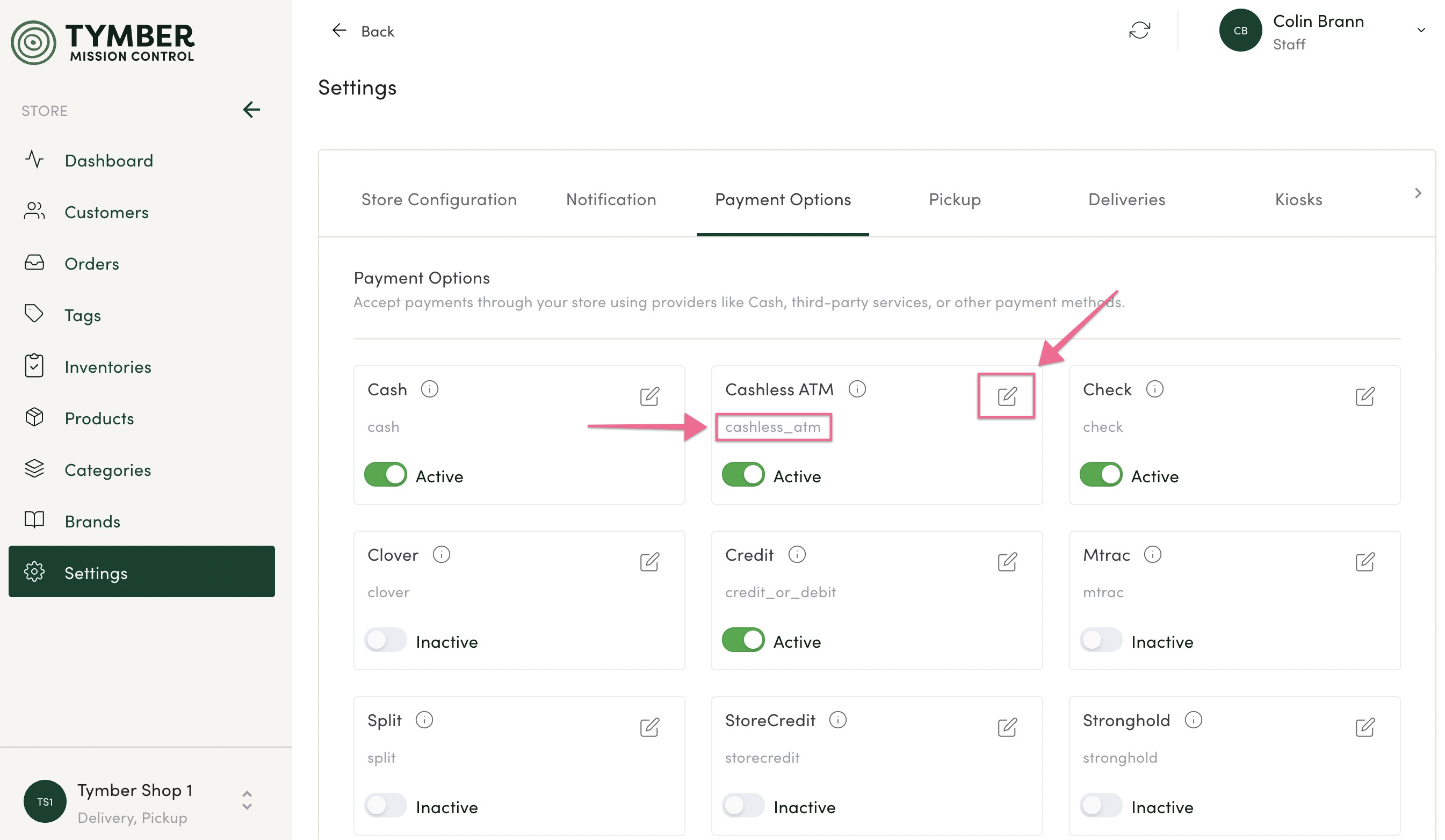Click the edit icon on Cash card
Viewport: 1445px width, 840px height.
click(649, 396)
